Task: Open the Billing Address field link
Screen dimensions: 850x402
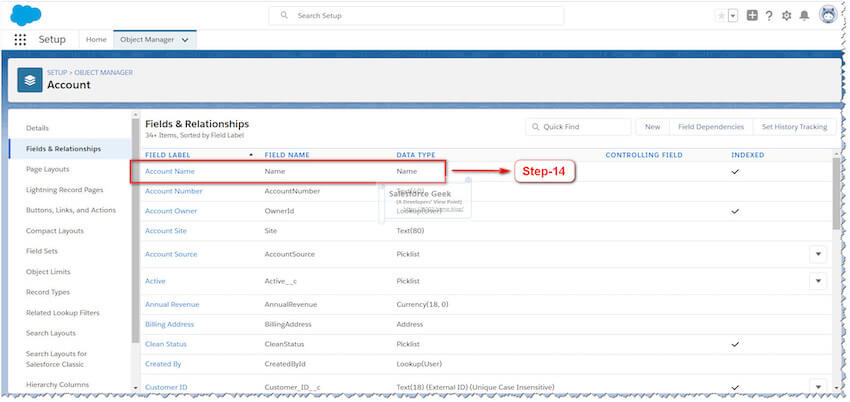Action: (x=169, y=325)
